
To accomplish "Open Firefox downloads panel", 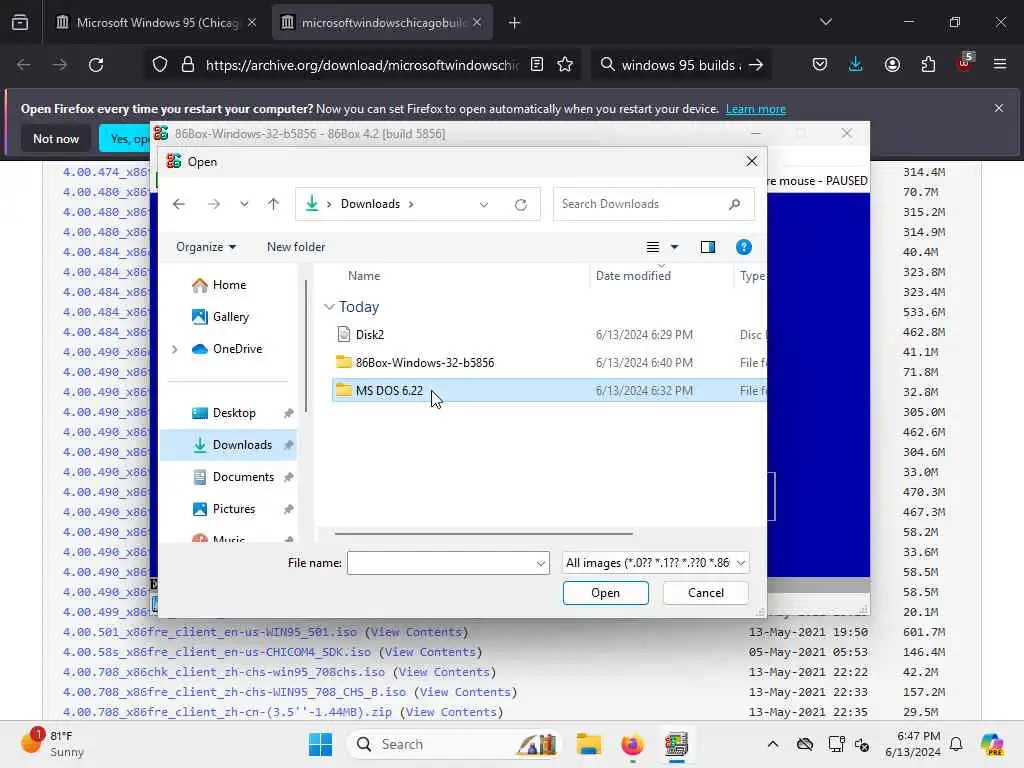I will coord(856,65).
